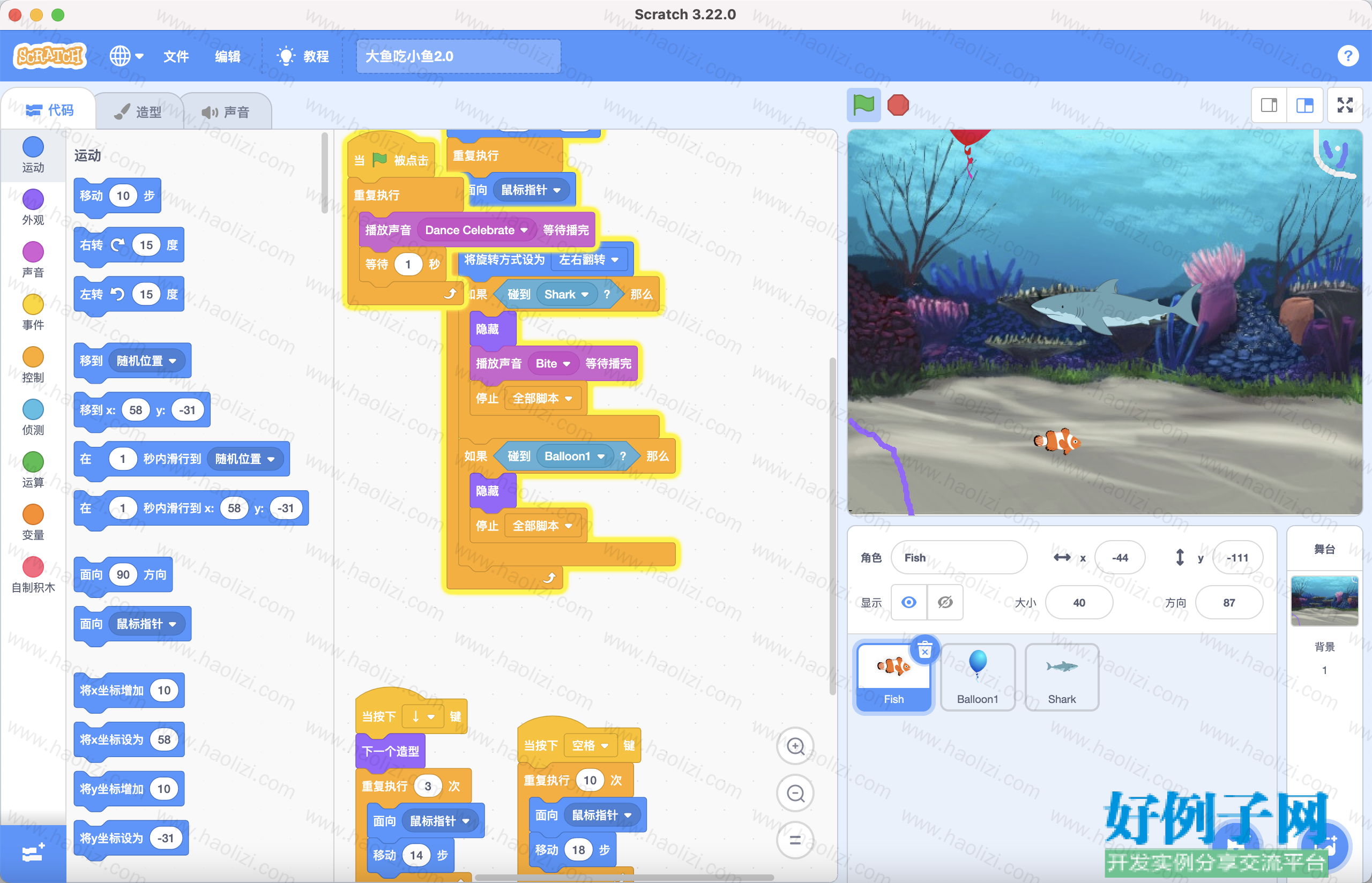Click the block palette vertical scrollbar
1372x883 pixels.
324,173
